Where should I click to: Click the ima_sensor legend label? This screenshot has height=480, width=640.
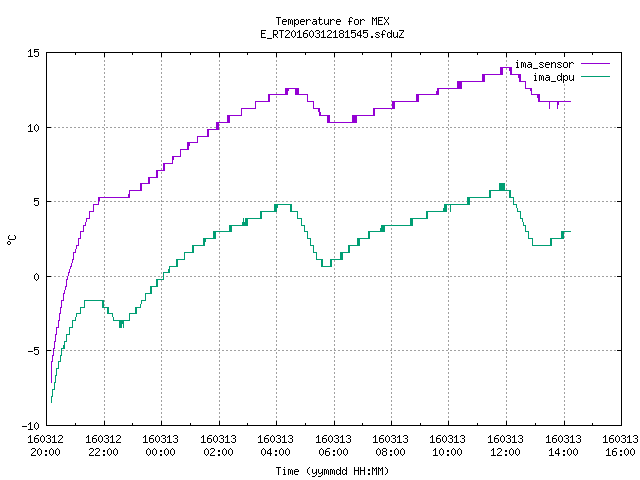tap(544, 64)
